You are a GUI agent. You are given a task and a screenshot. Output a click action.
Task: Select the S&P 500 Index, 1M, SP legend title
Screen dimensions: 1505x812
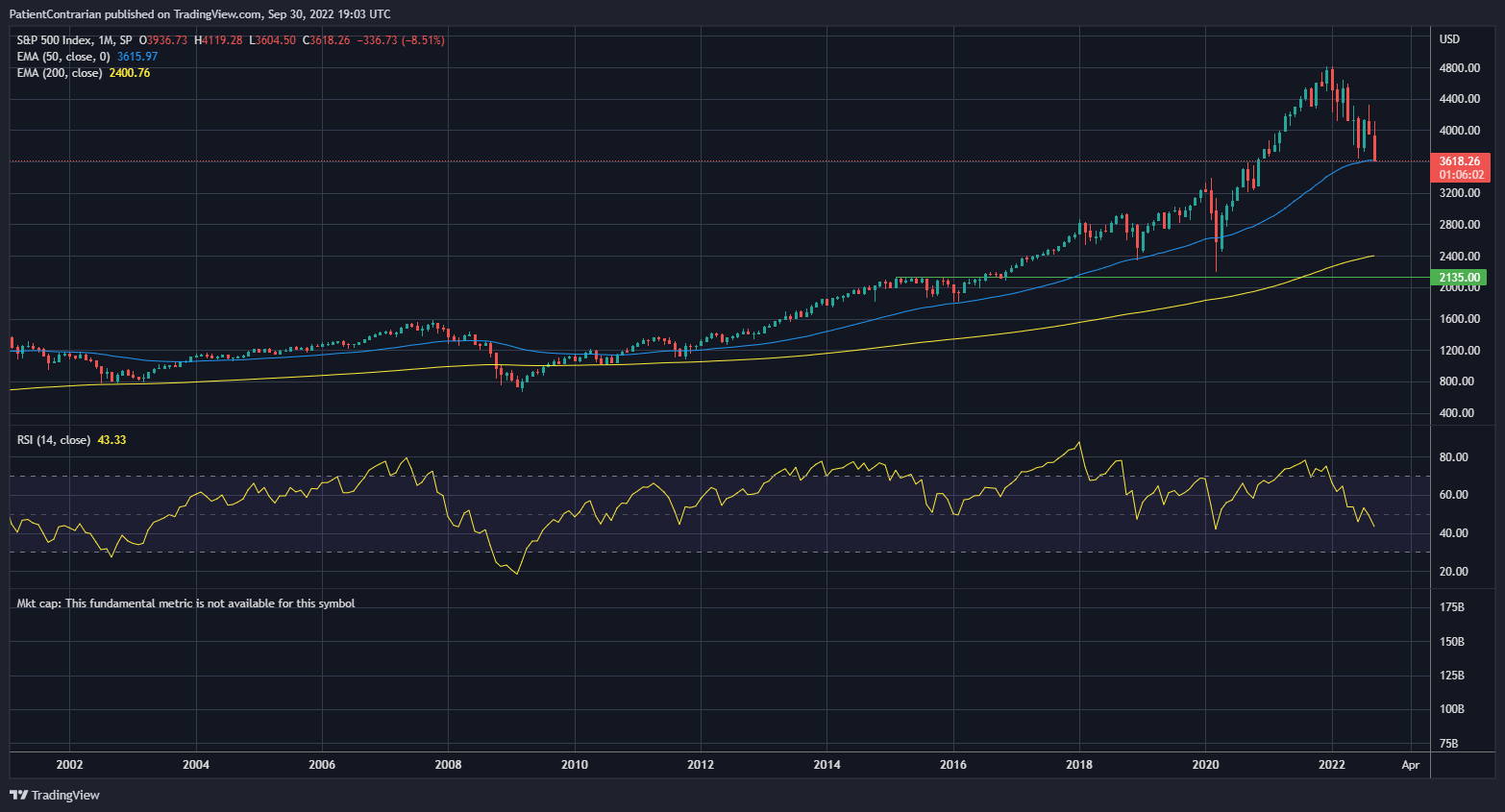[74, 40]
